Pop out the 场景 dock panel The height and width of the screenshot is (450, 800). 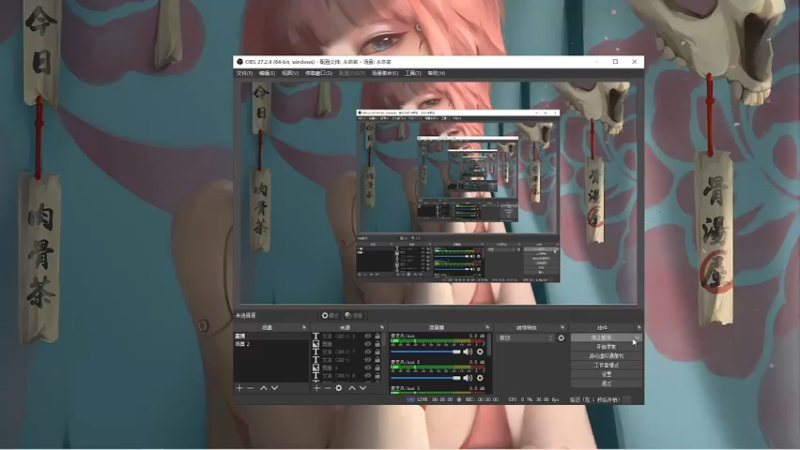304,328
